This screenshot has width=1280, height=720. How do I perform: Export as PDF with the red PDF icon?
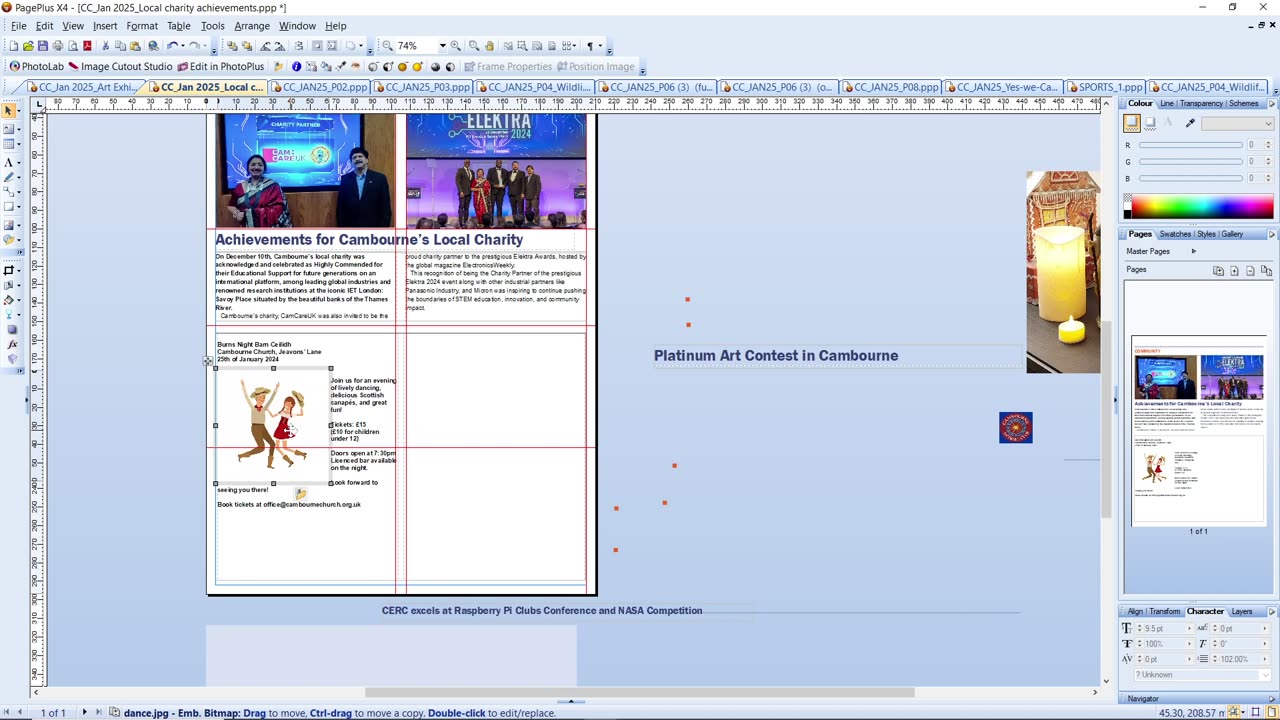88,46
